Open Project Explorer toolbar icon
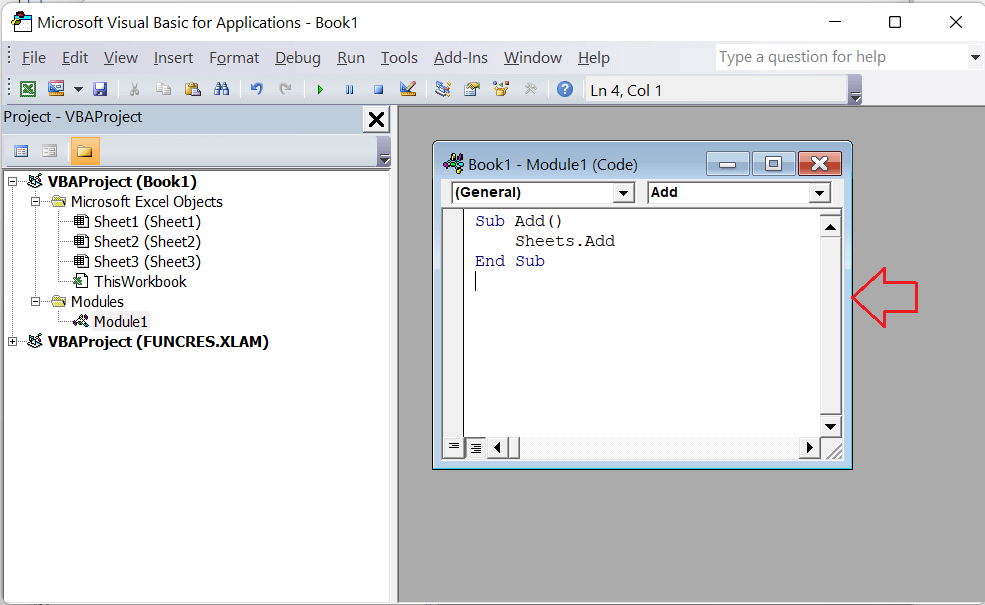Image resolution: width=985 pixels, height=605 pixels. (443, 89)
